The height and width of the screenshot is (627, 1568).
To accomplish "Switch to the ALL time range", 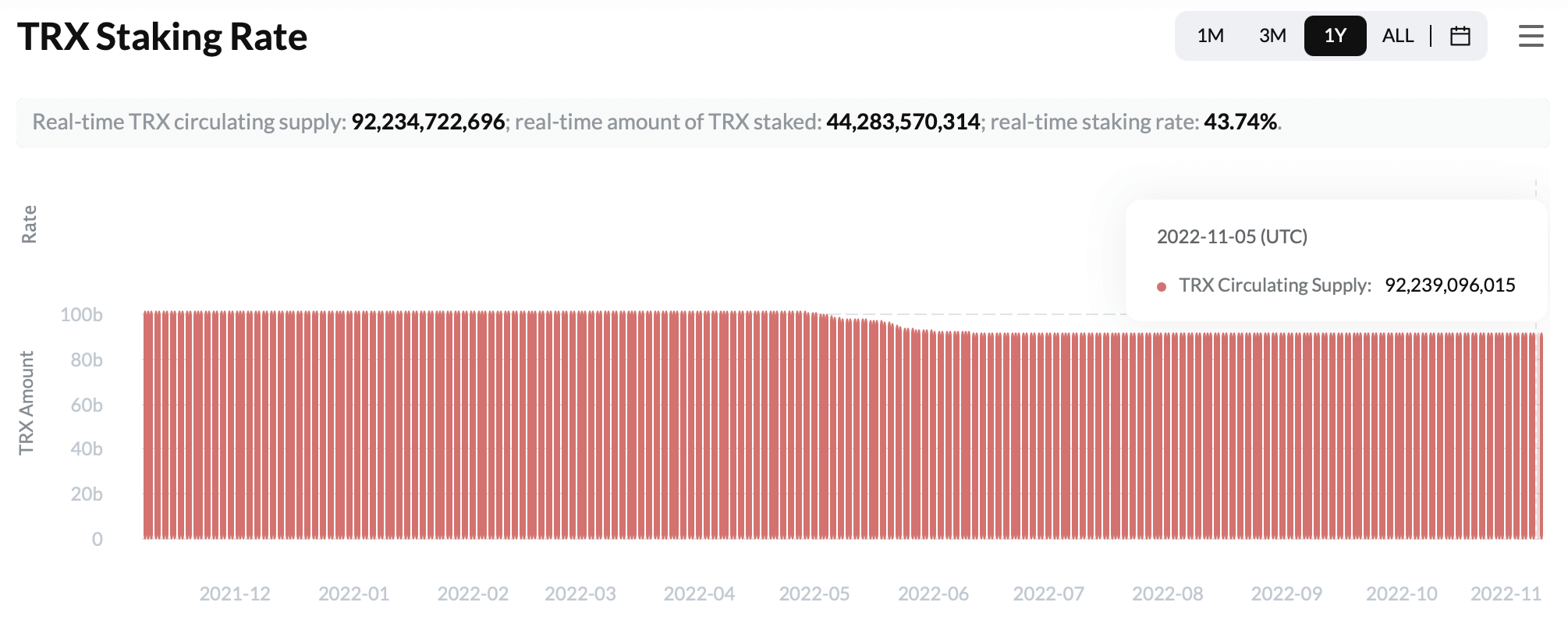I will (1398, 36).
